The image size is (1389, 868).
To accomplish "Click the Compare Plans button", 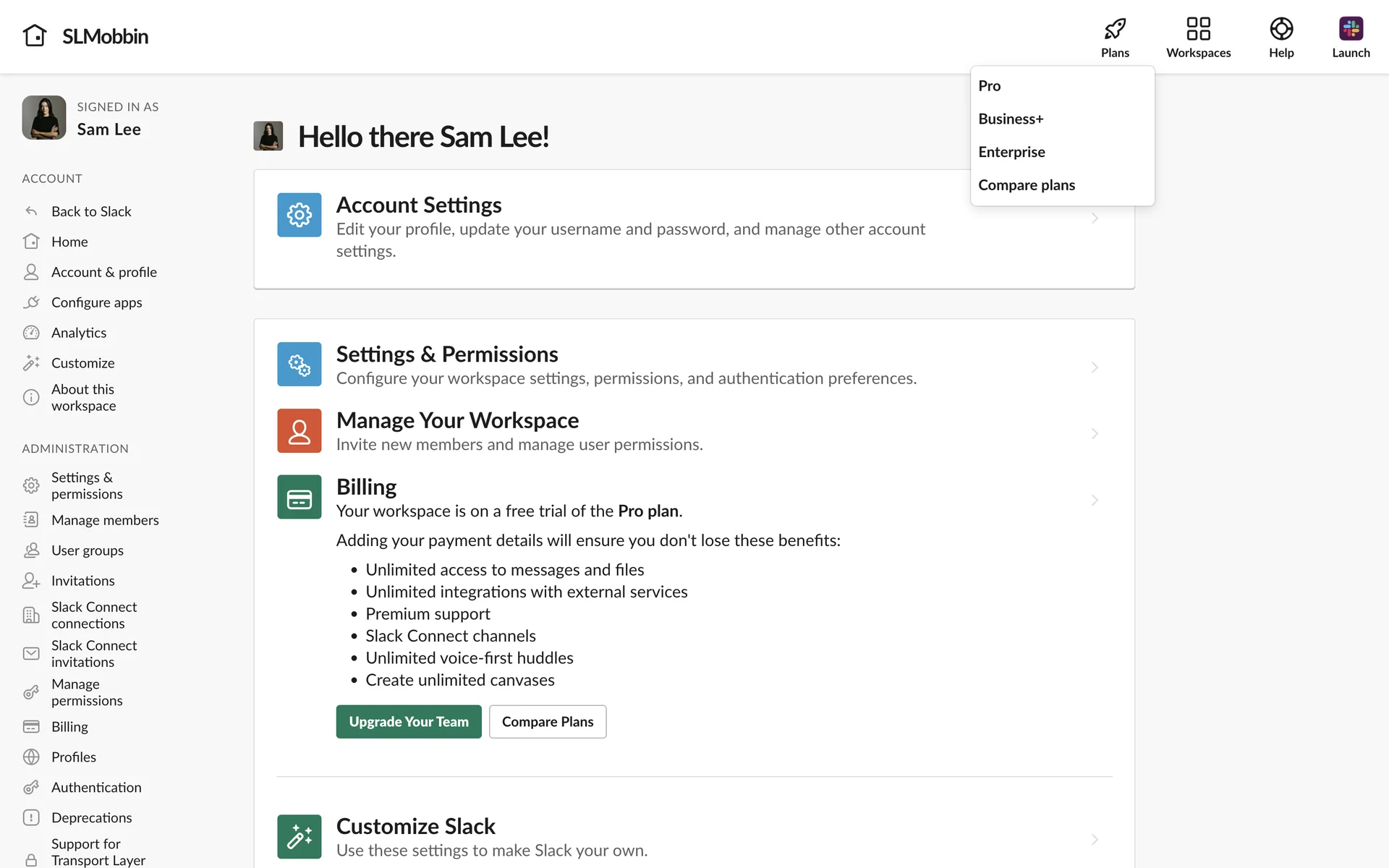I will point(548,722).
